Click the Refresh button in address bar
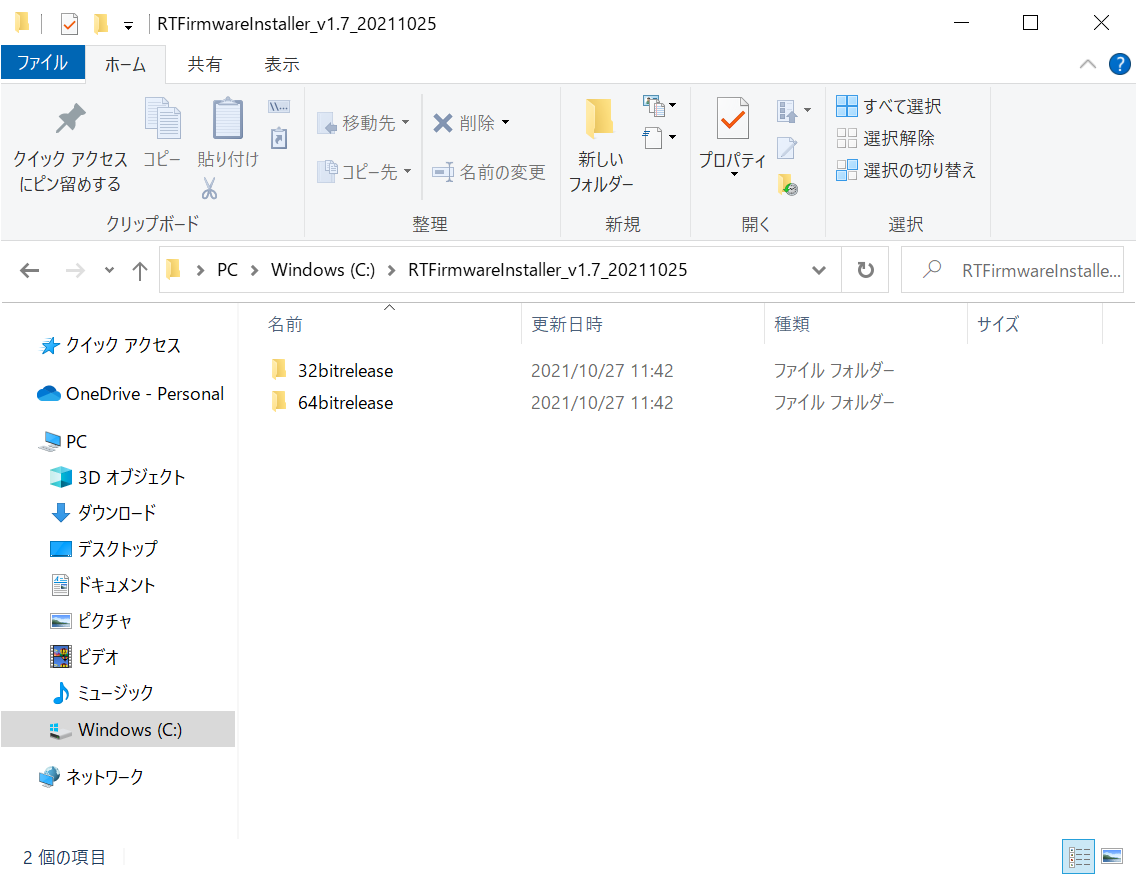This screenshot has height=875, width=1137. [x=865, y=270]
